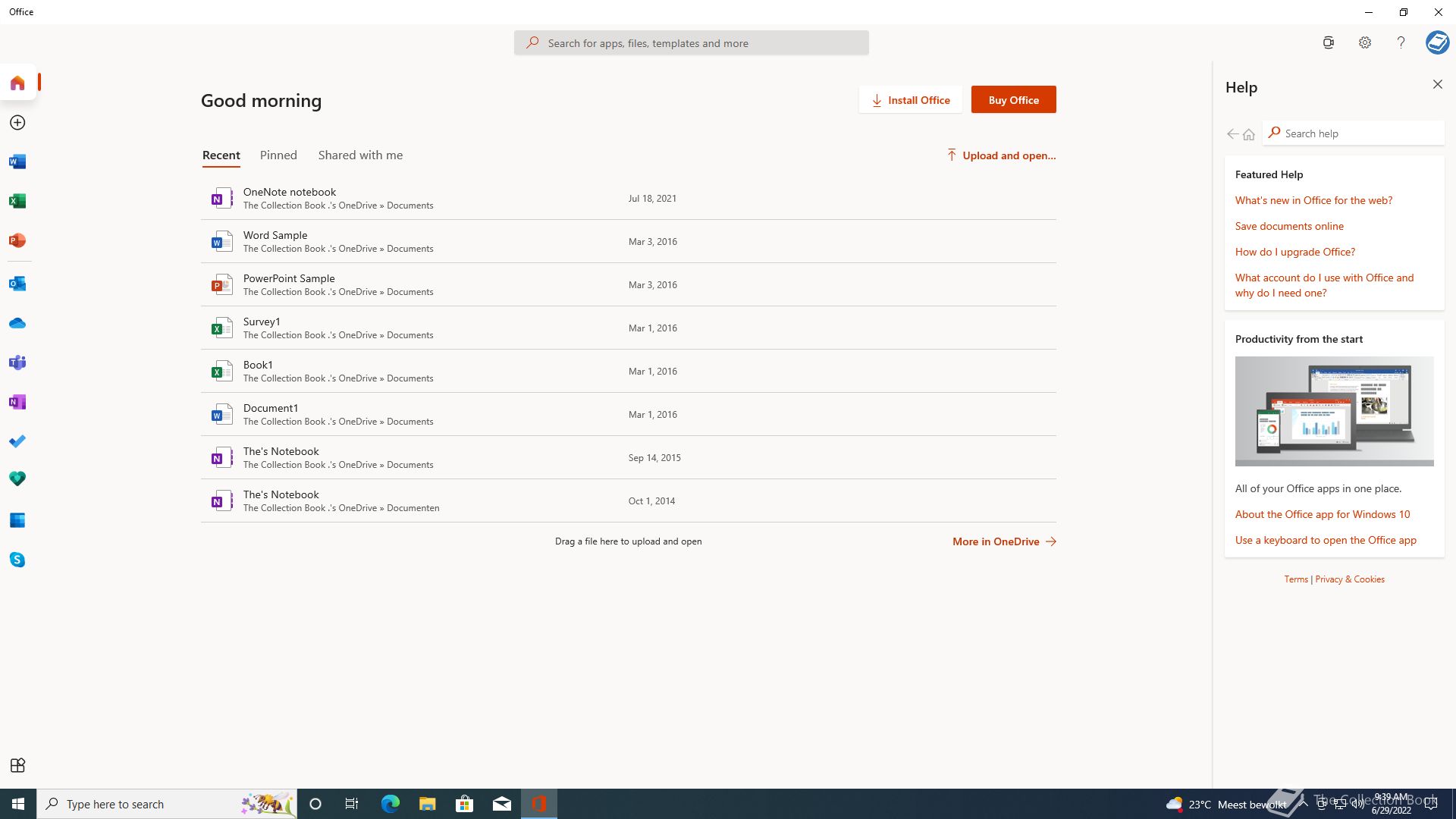The width and height of the screenshot is (1456, 819).
Task: Click the Windows Start button
Action: click(x=18, y=804)
